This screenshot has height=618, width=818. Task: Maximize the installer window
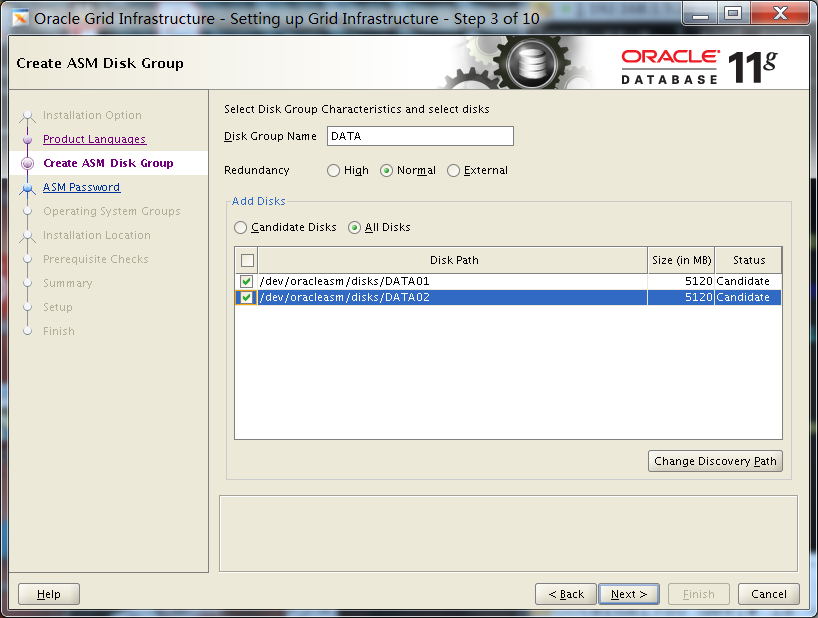[x=733, y=14]
